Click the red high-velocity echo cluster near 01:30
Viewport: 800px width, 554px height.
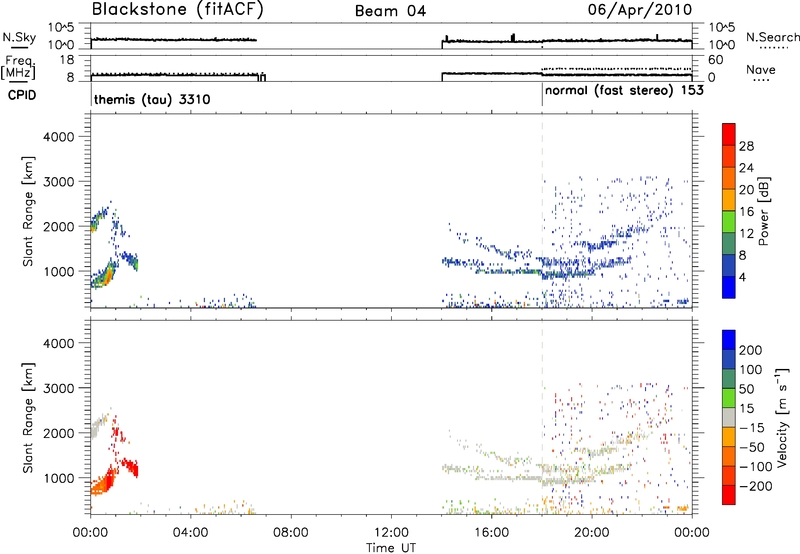pos(129,467)
